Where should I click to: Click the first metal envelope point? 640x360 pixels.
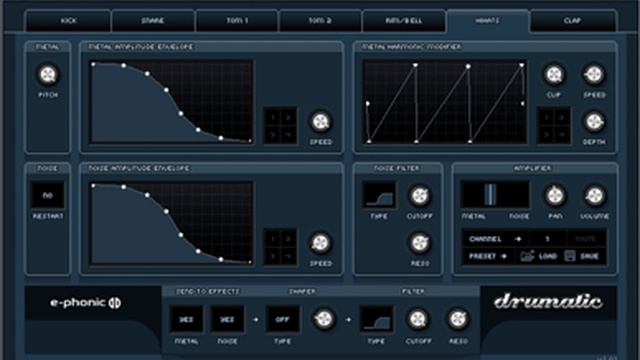pos(93,64)
